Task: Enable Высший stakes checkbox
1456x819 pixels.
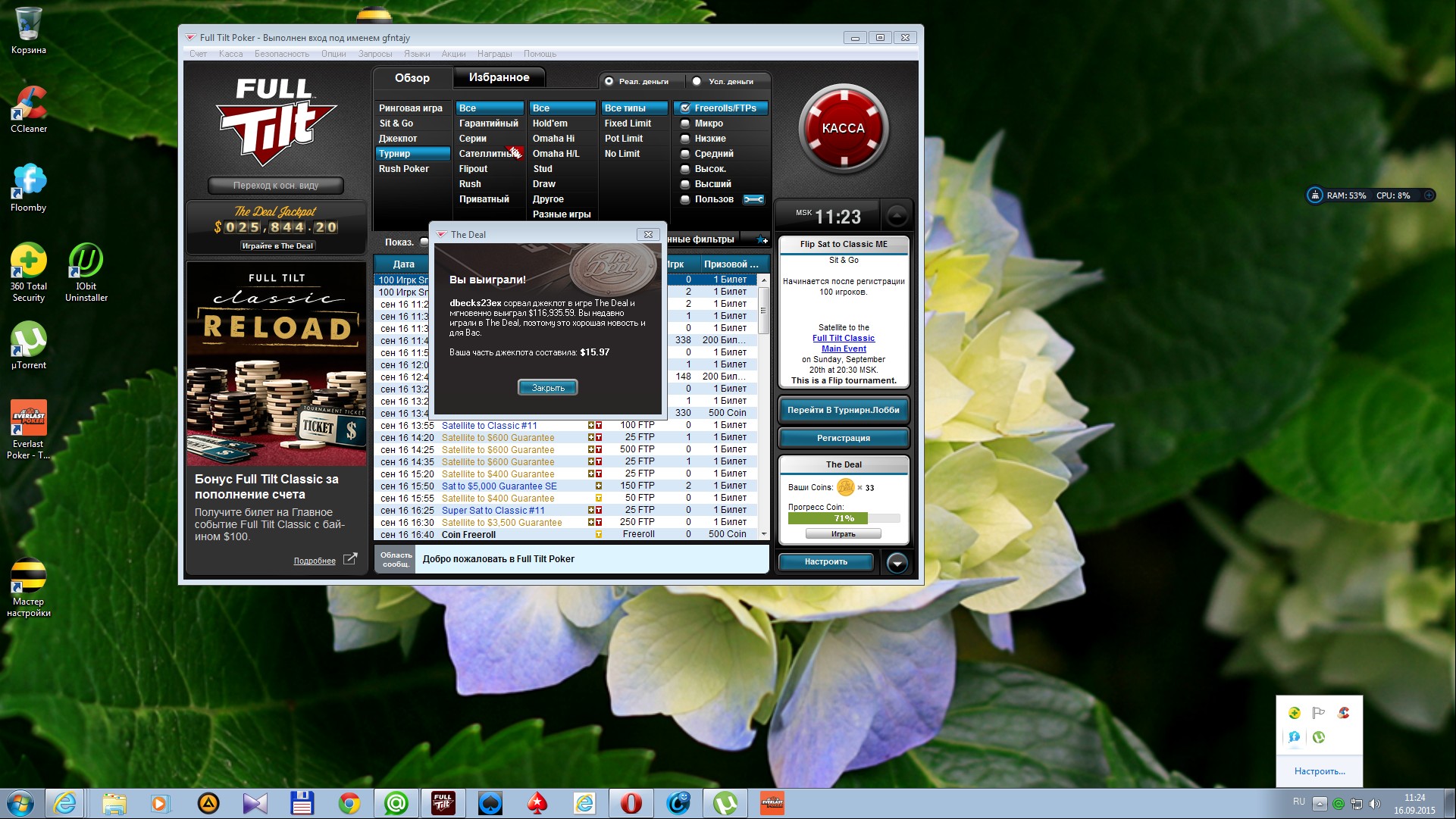Action: click(x=685, y=184)
